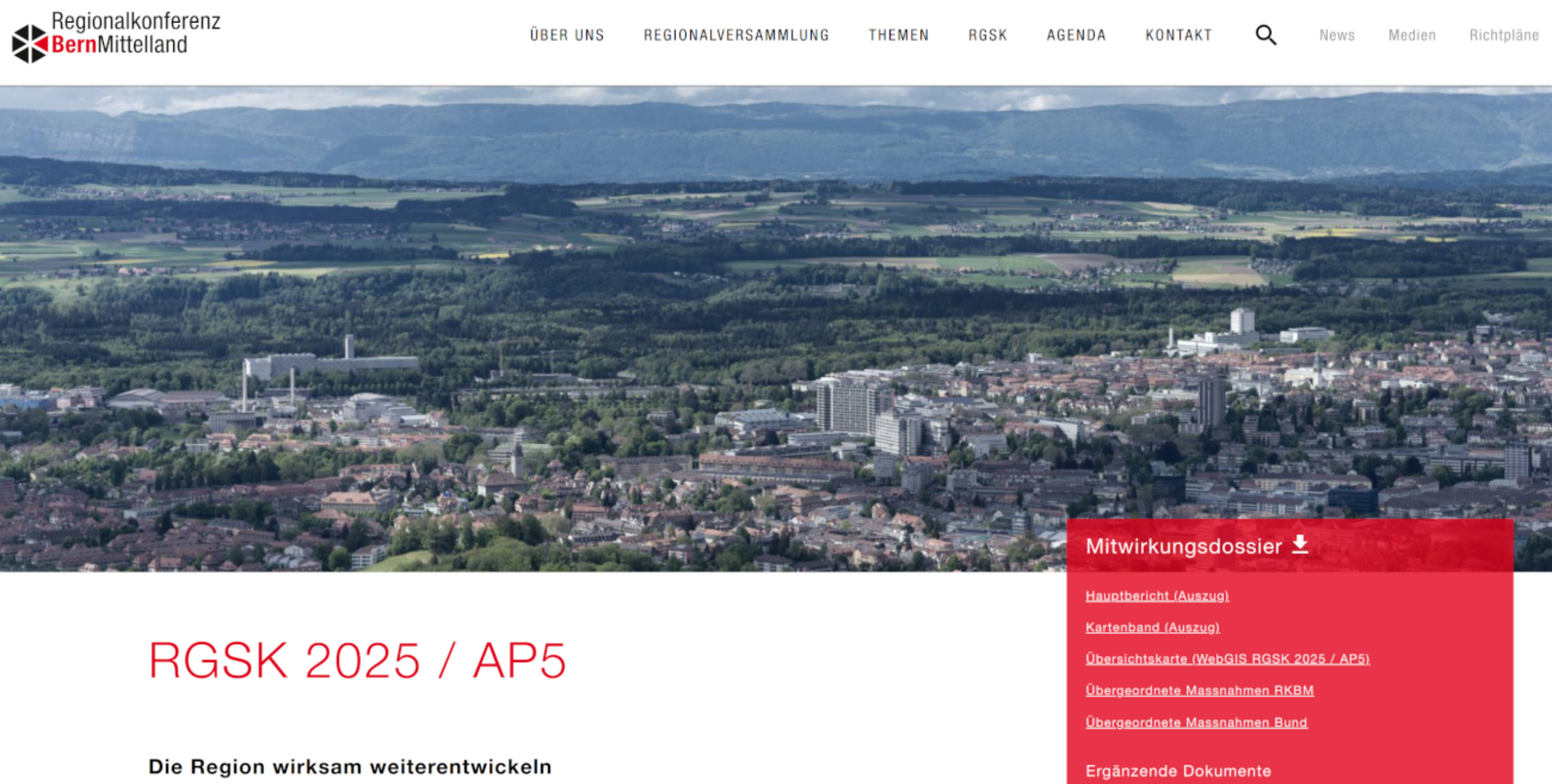
Task: Click the News link in header
Action: (x=1337, y=35)
